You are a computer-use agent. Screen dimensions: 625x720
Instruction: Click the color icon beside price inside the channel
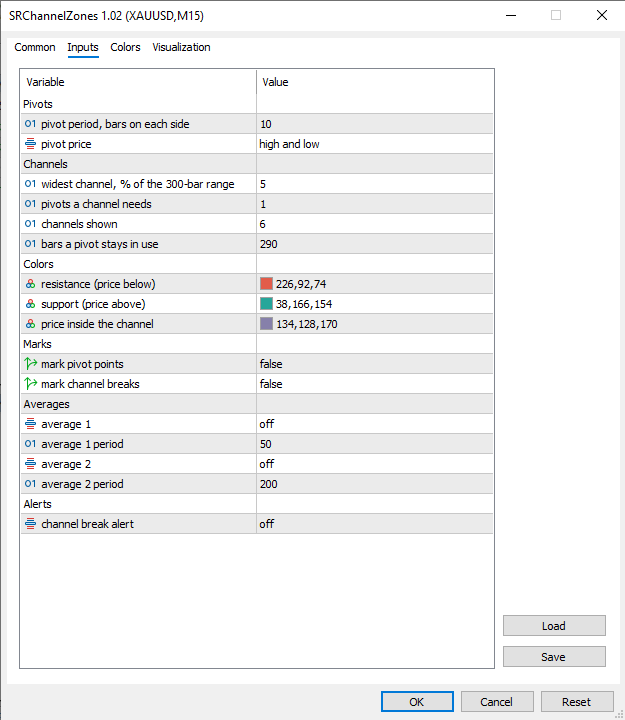(x=30, y=324)
